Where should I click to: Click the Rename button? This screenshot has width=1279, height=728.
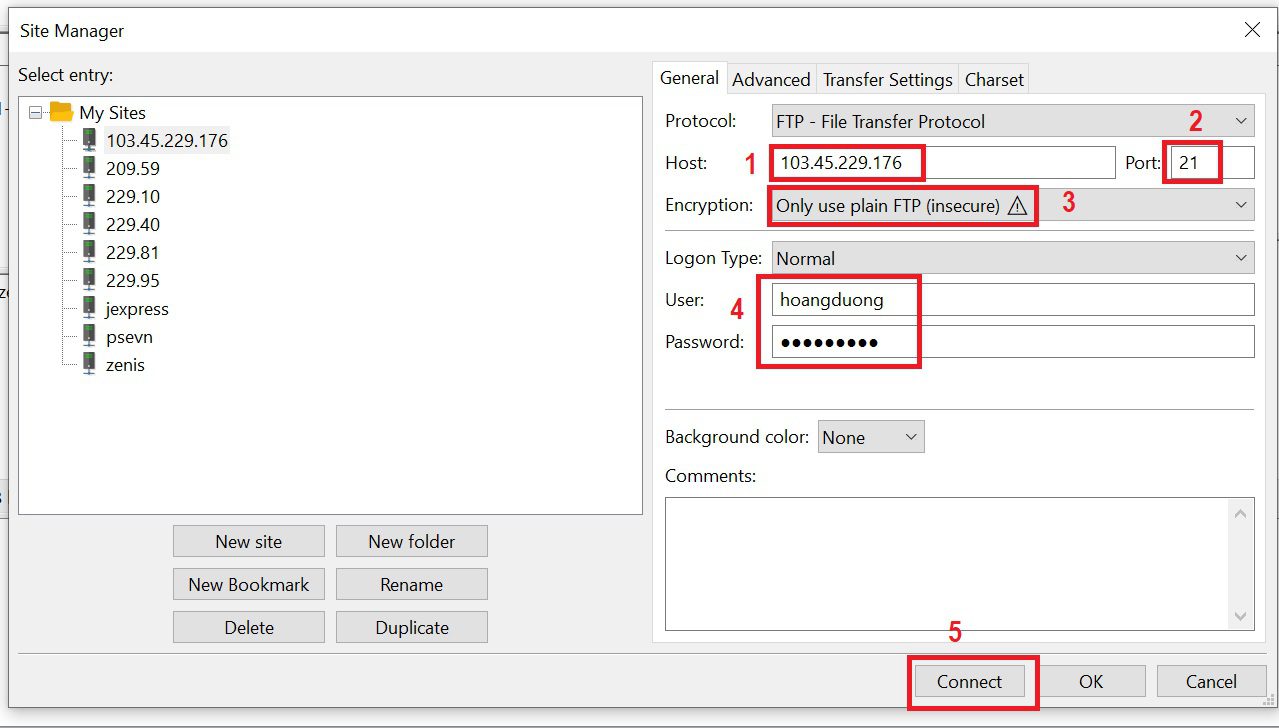pyautogui.click(x=412, y=584)
